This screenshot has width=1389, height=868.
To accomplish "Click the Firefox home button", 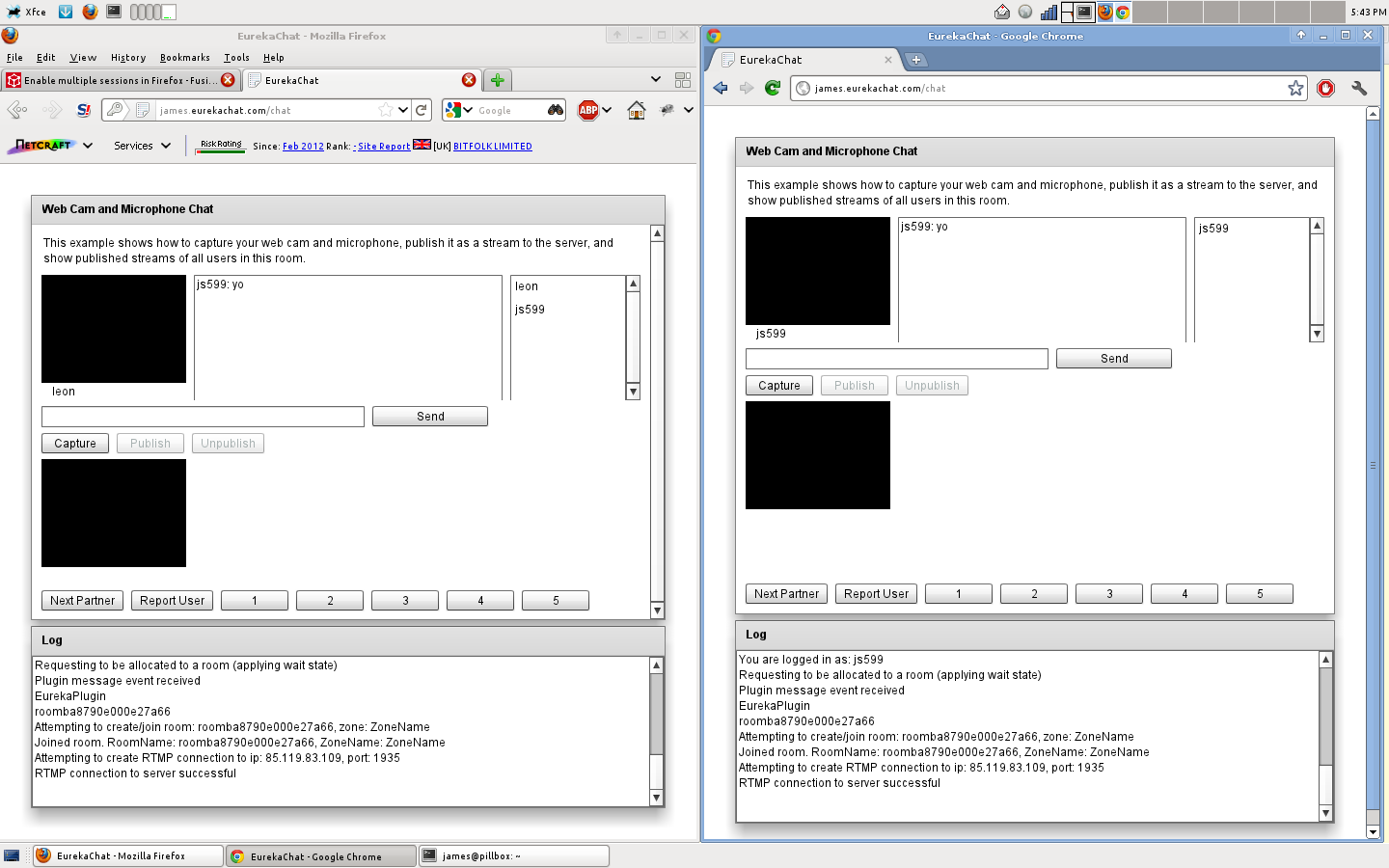I will click(637, 110).
